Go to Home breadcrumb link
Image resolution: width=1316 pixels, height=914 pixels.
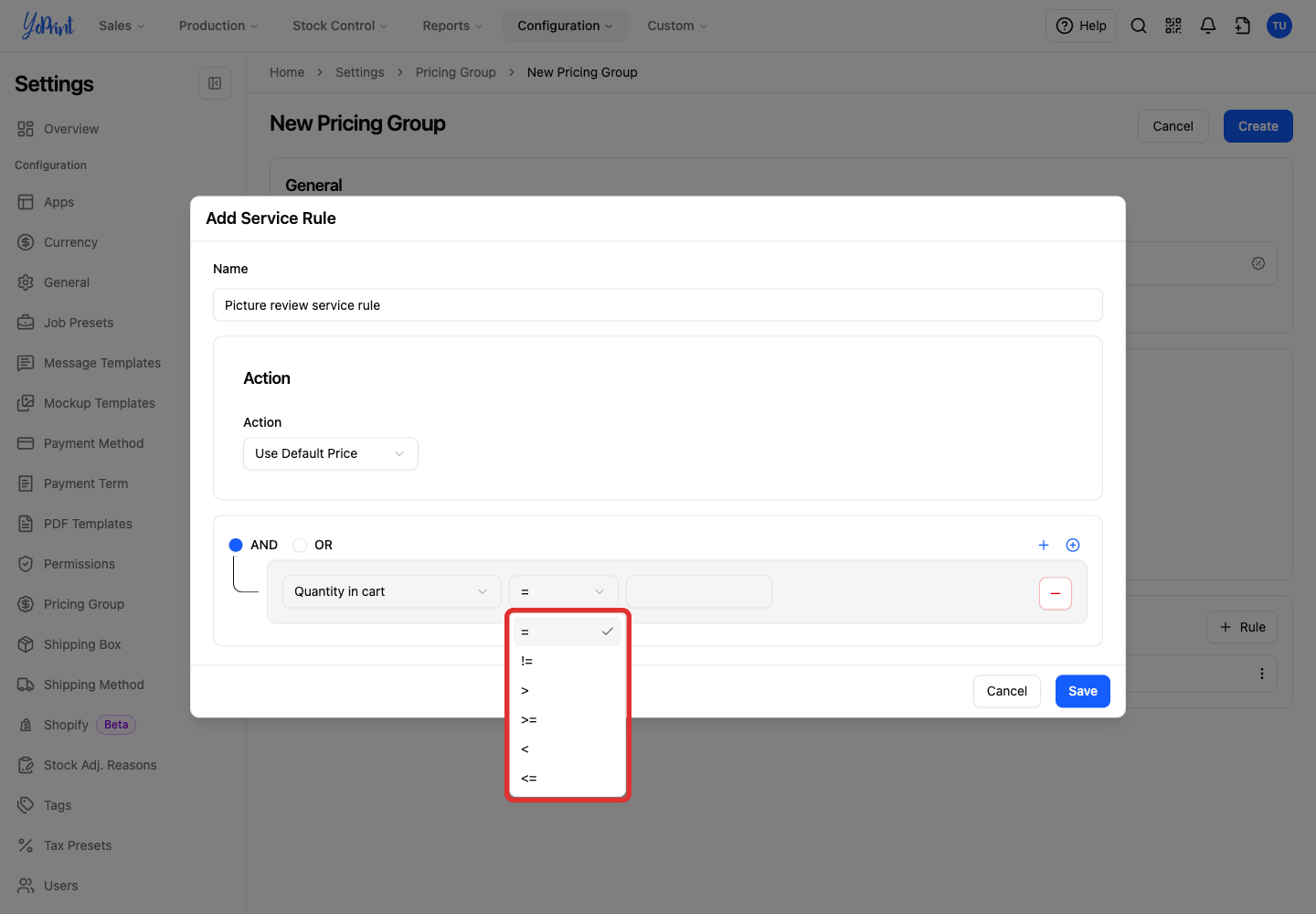287,72
